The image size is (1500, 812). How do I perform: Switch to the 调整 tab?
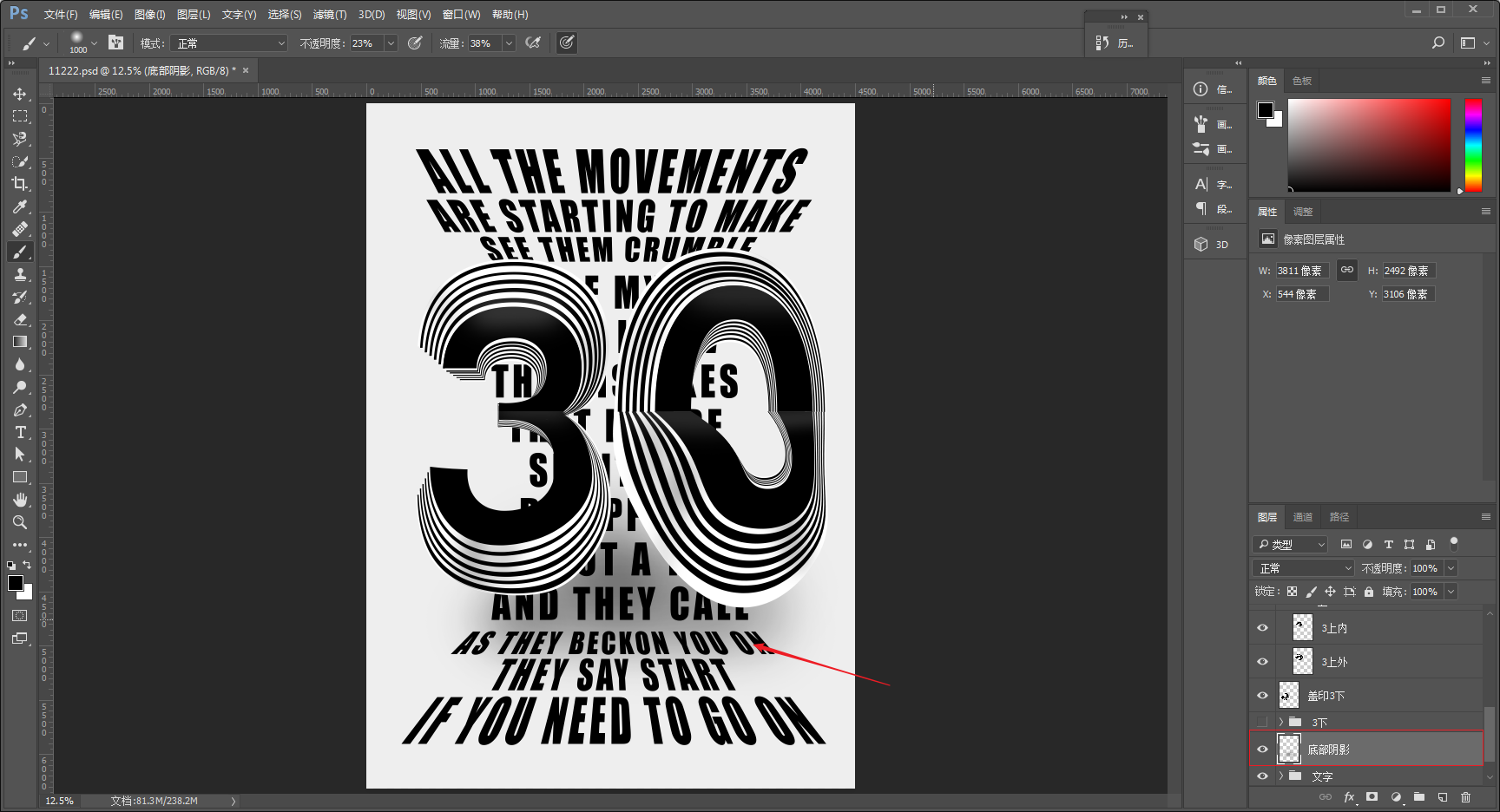tap(1303, 212)
